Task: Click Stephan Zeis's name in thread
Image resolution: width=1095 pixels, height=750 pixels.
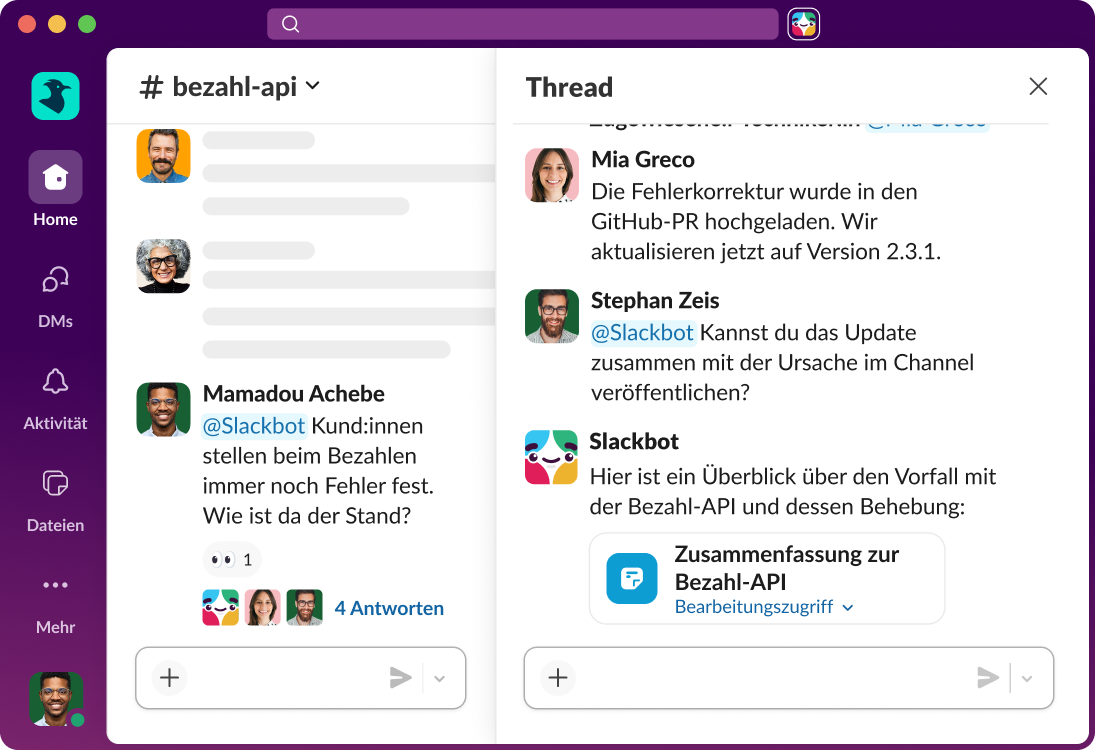Action: tap(654, 301)
